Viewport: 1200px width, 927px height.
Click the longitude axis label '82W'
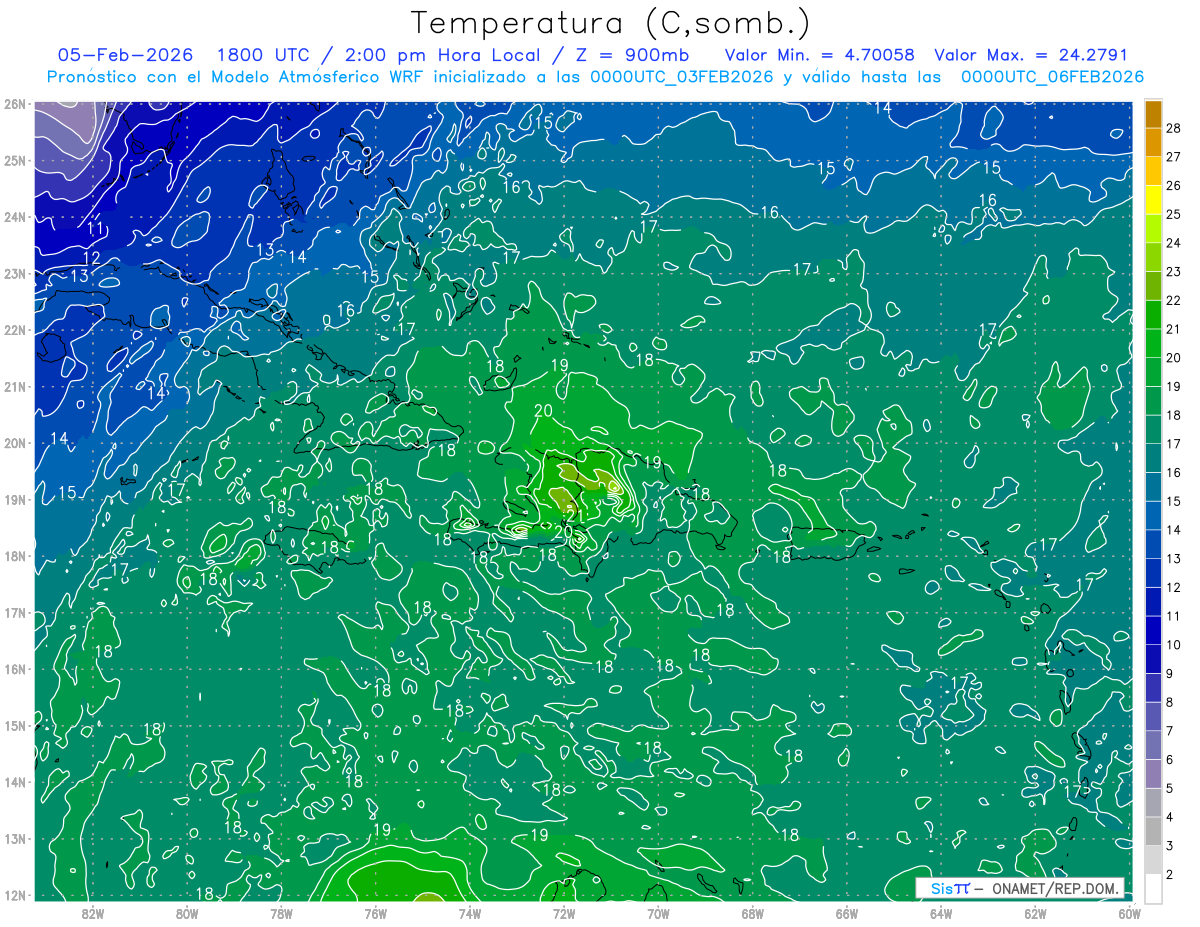click(x=93, y=913)
